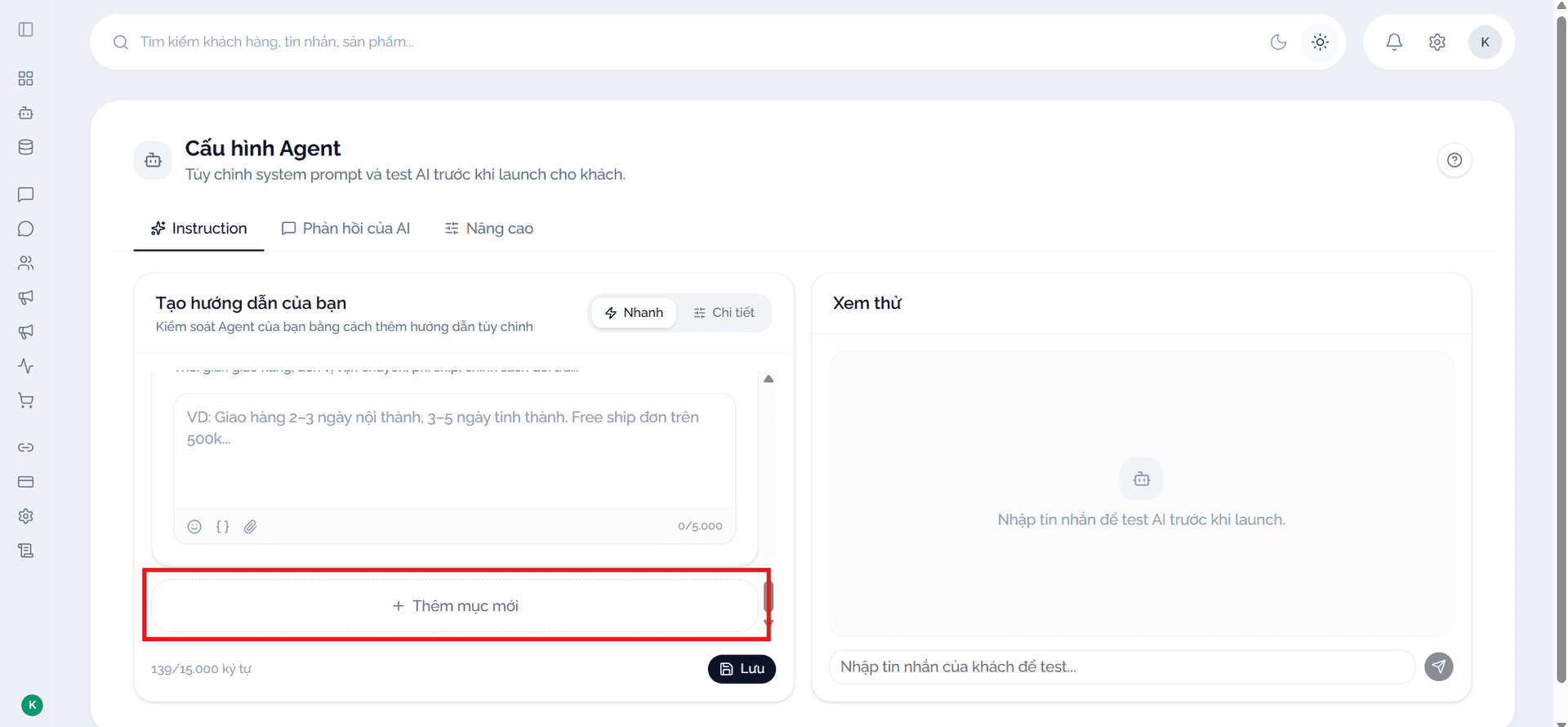The image size is (1568, 727).
Task: Click the Thêm mục mới button
Action: [x=455, y=606]
